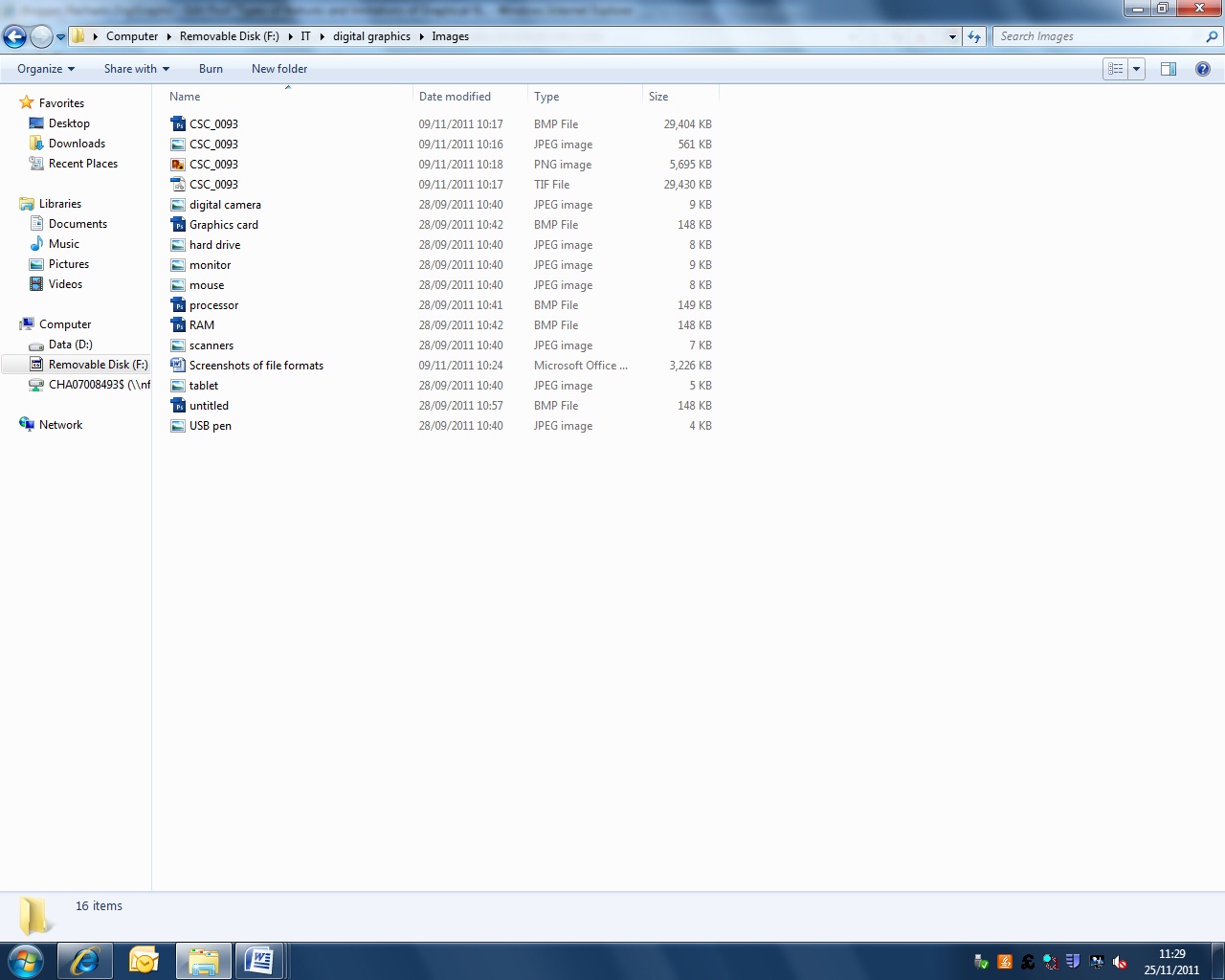1225x980 pixels.
Task: Toggle the preview pane button
Action: point(1169,69)
